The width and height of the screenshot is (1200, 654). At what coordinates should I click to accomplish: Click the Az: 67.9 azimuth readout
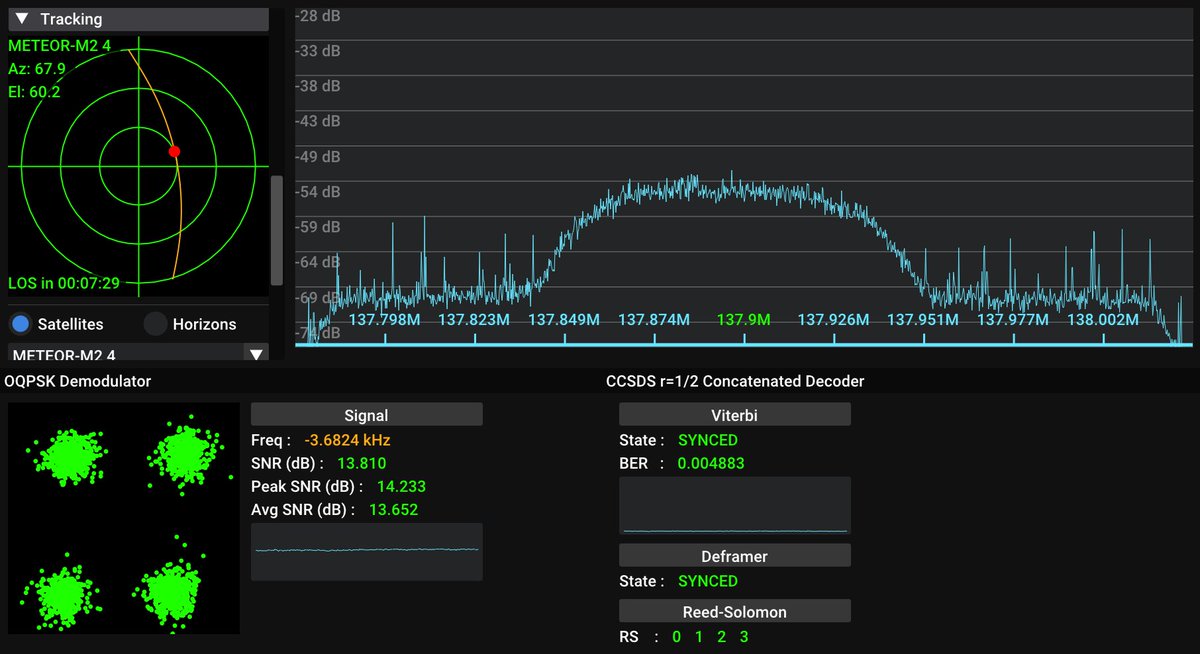click(36, 68)
